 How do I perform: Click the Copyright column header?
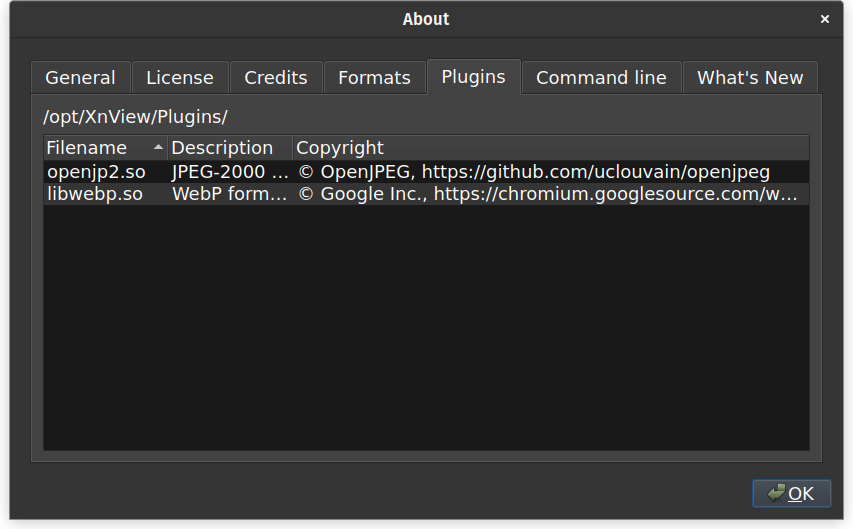click(x=340, y=148)
